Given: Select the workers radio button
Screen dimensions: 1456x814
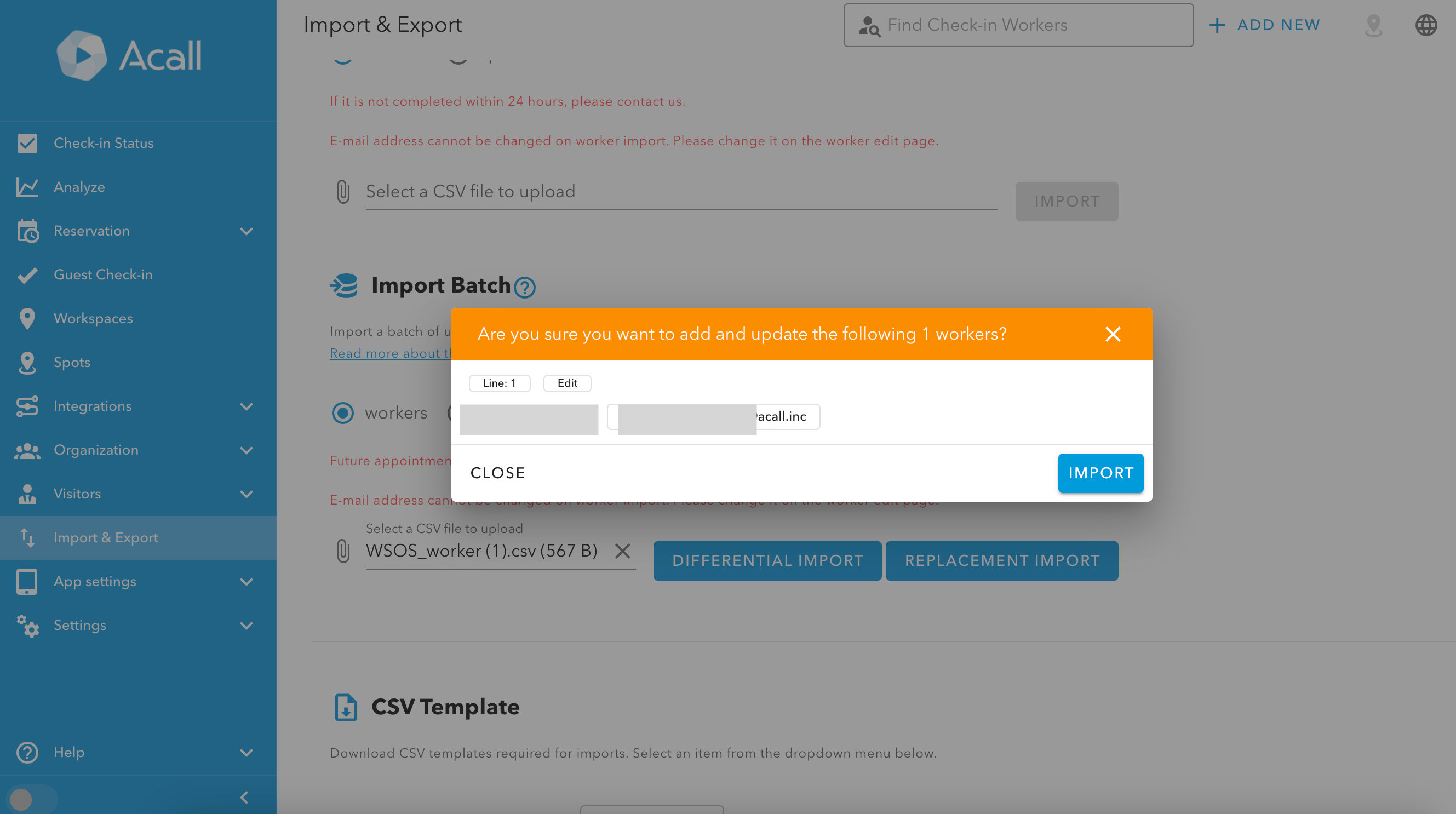Looking at the screenshot, I should pyautogui.click(x=342, y=412).
